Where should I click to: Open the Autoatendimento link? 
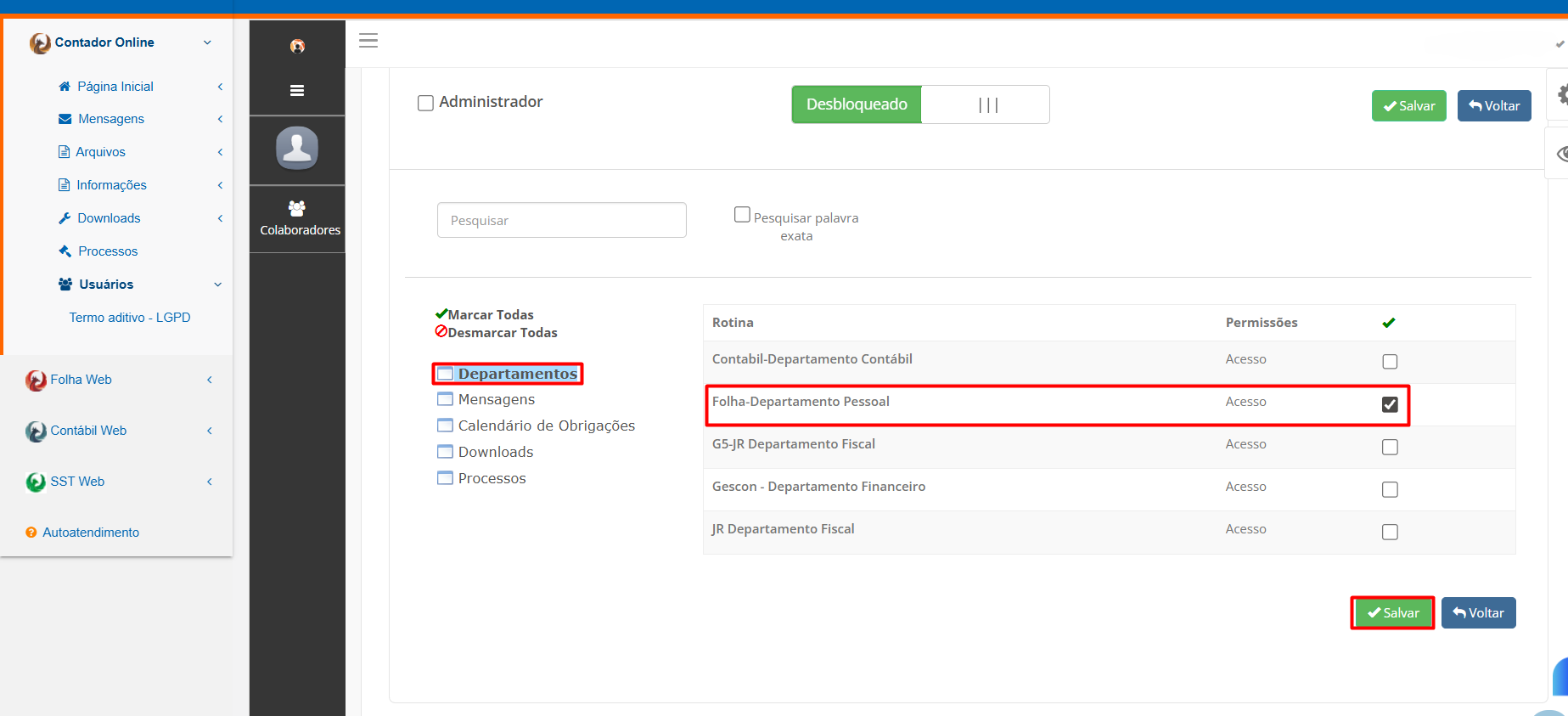91,533
